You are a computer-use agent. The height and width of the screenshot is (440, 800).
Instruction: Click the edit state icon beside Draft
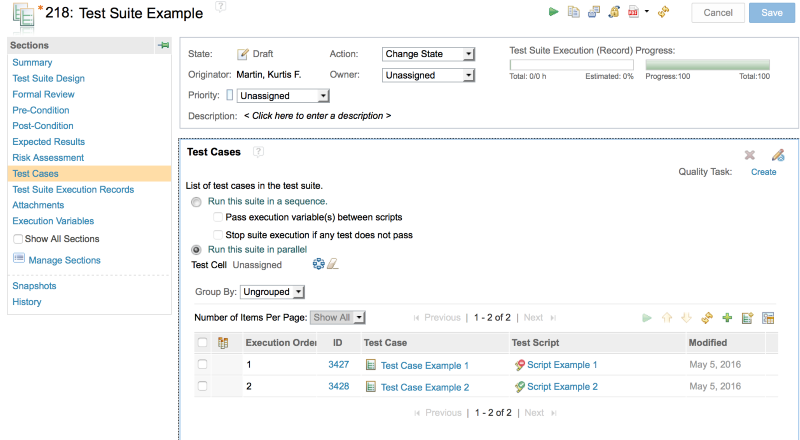point(243,54)
